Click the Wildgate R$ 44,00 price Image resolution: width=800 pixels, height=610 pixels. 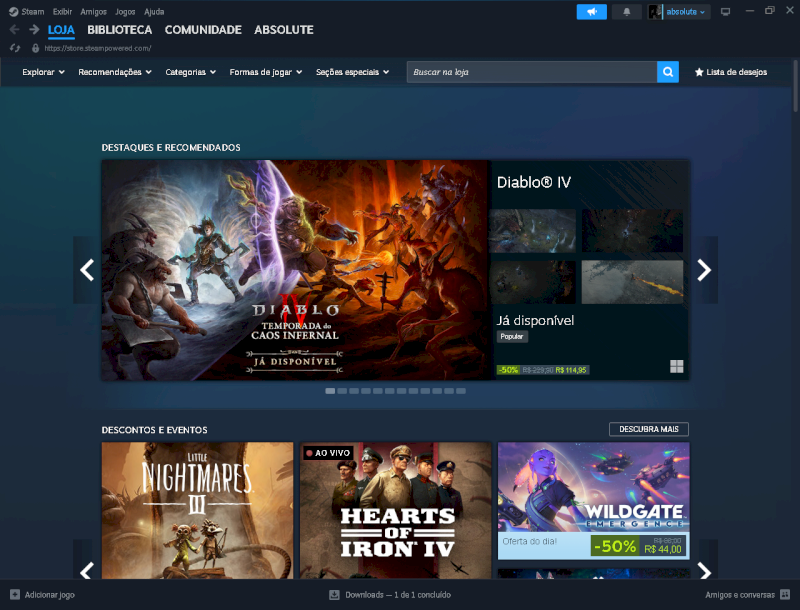tap(663, 549)
